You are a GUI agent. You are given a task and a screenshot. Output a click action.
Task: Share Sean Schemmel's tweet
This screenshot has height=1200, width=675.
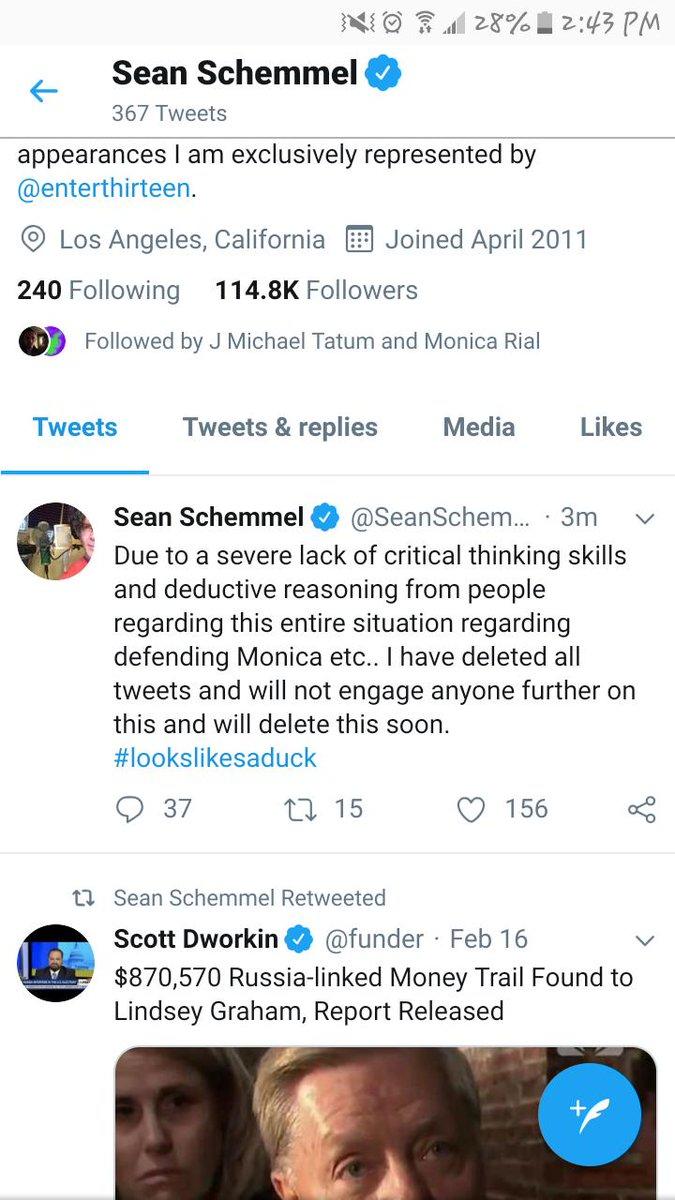(x=642, y=809)
